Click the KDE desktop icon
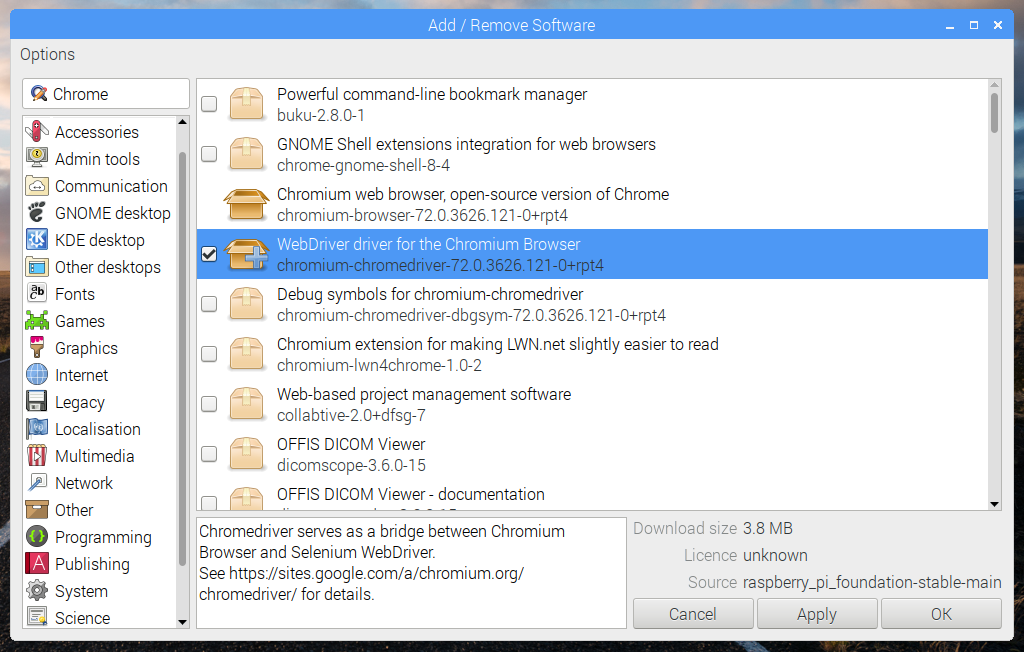 tap(37, 240)
